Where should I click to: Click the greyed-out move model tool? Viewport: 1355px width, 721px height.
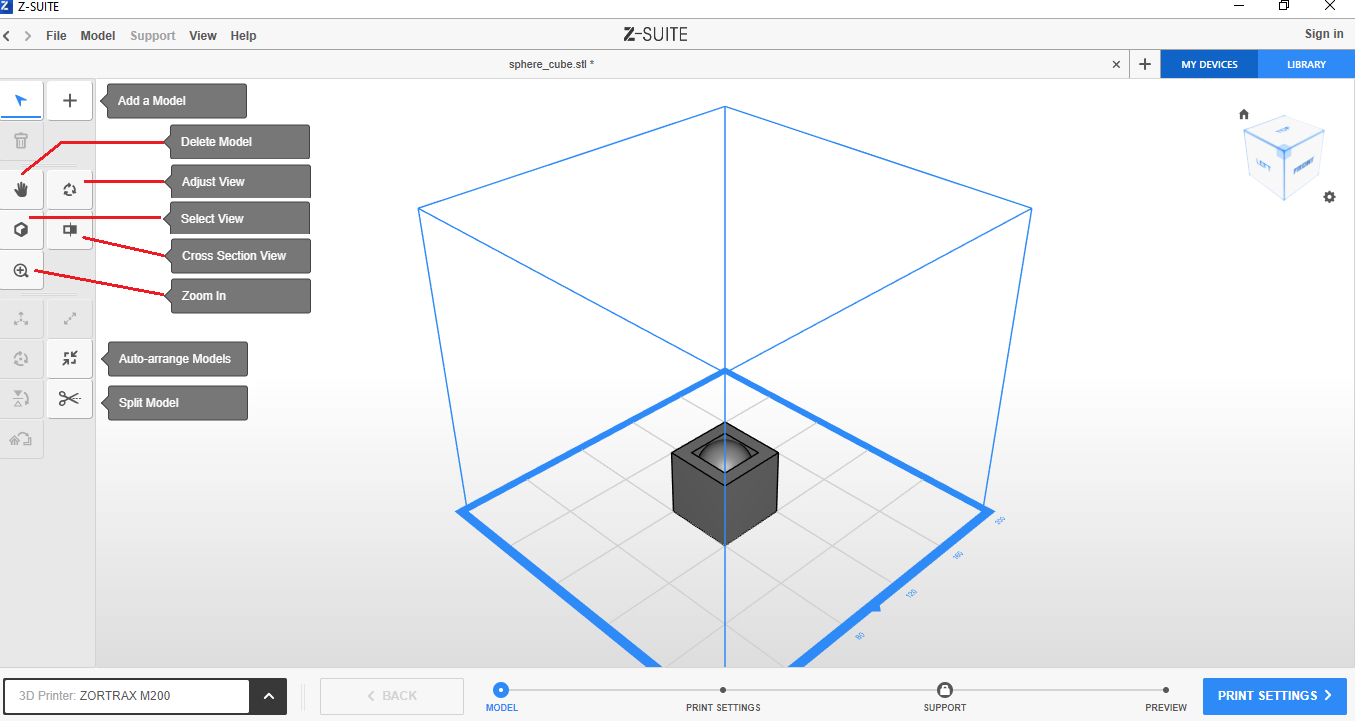click(21, 319)
